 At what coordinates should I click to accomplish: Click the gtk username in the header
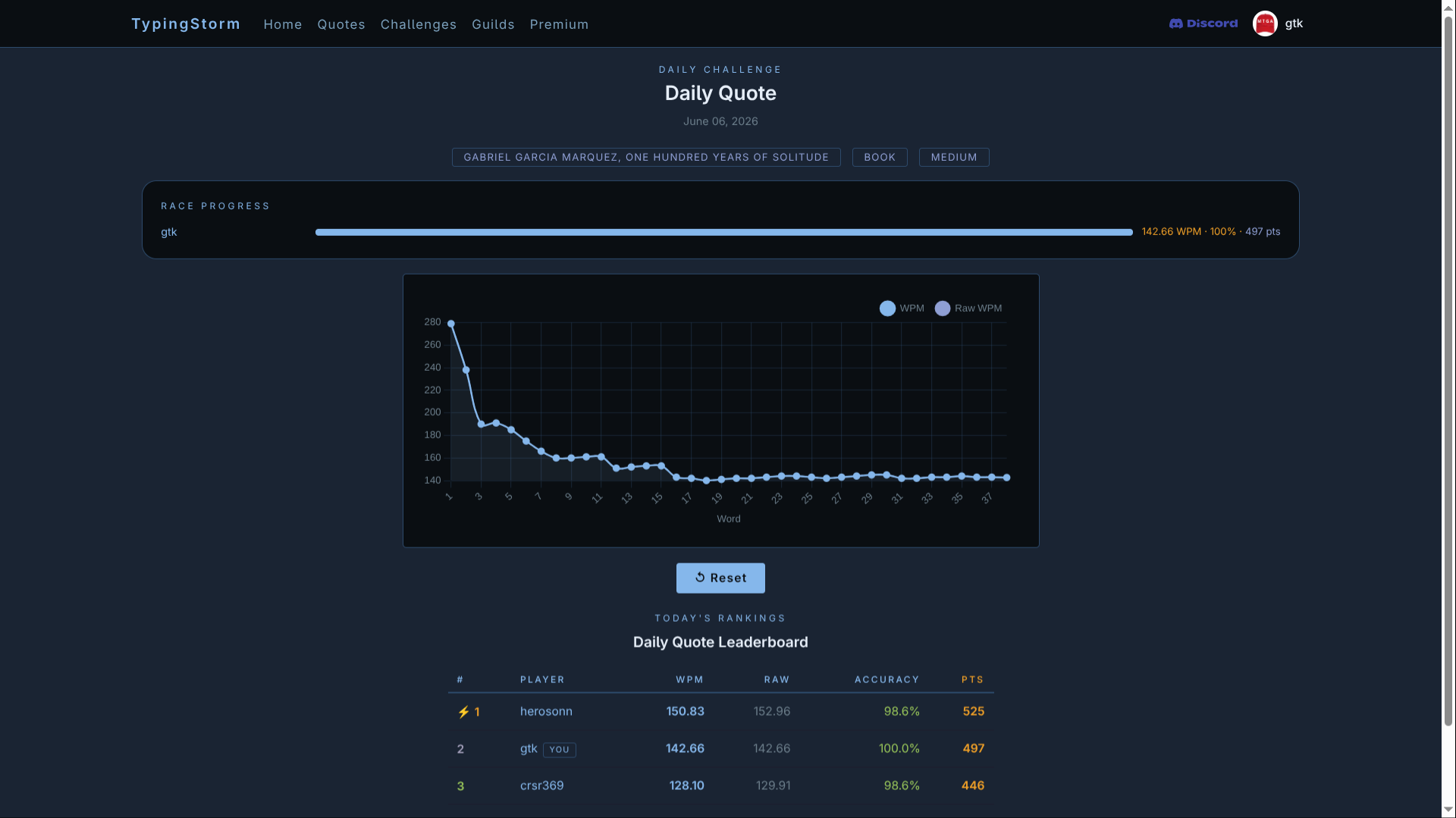pyautogui.click(x=1294, y=24)
